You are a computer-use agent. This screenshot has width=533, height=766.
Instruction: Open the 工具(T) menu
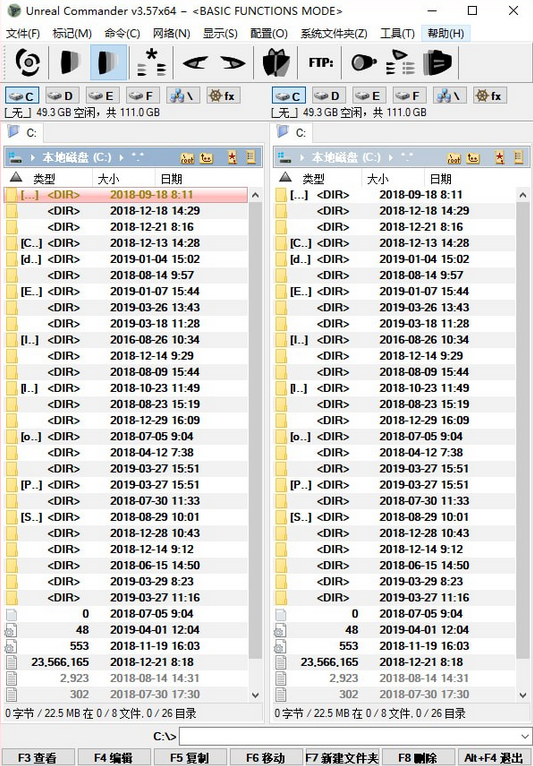pyautogui.click(x=398, y=34)
